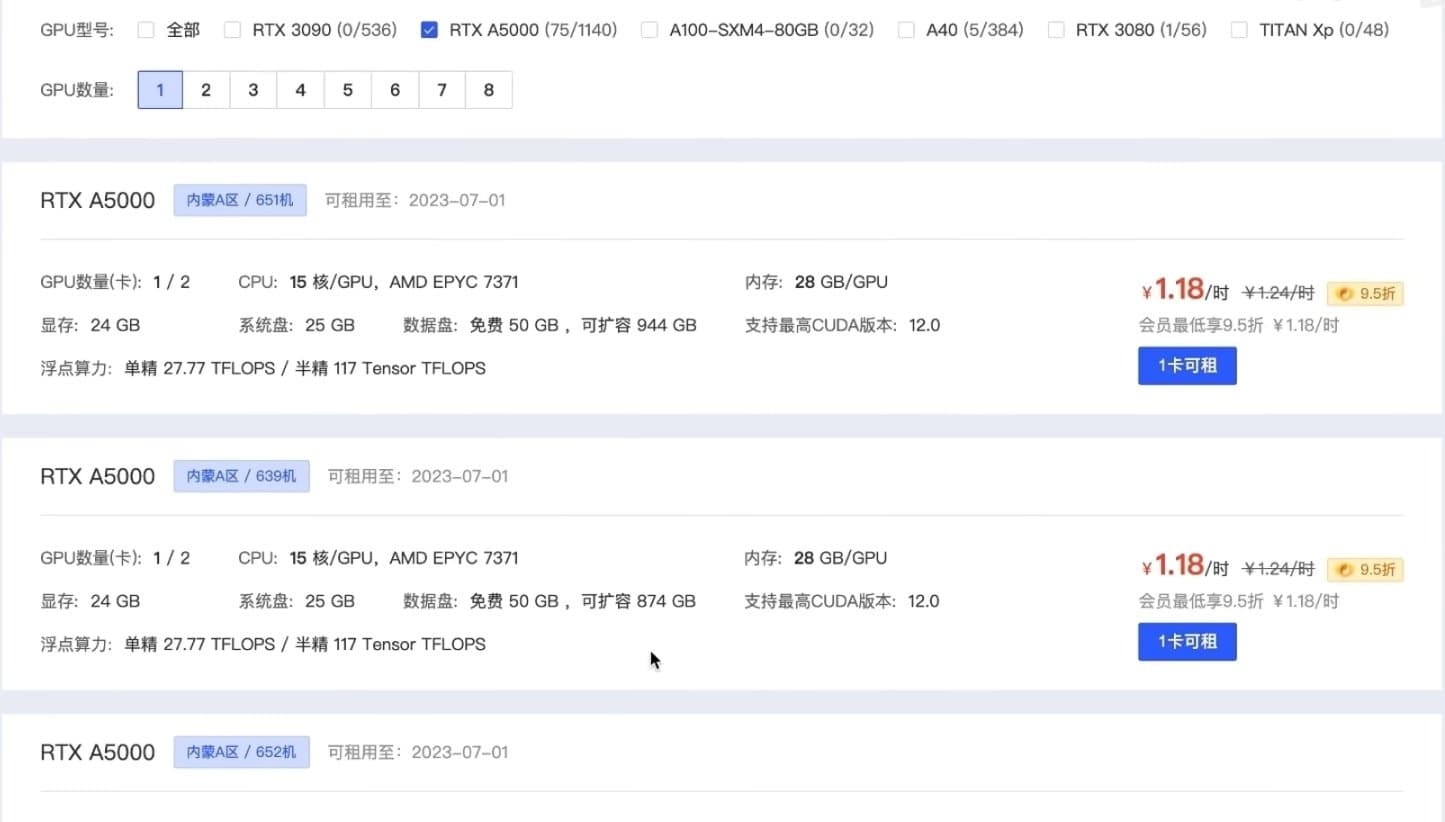1445x822 pixels.
Task: Click the coin icon in second 9.5折 badge
Action: tap(1344, 569)
